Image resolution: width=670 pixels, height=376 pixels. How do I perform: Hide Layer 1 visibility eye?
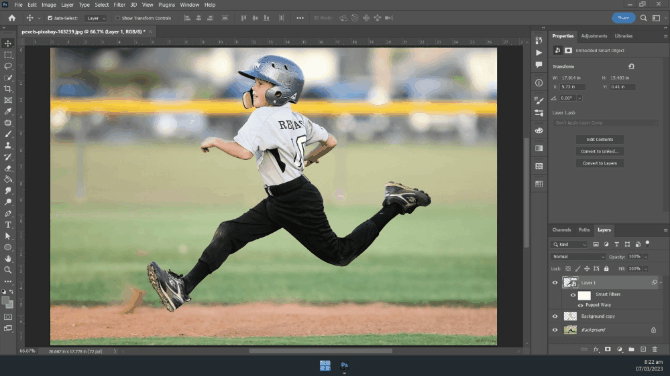click(x=555, y=282)
